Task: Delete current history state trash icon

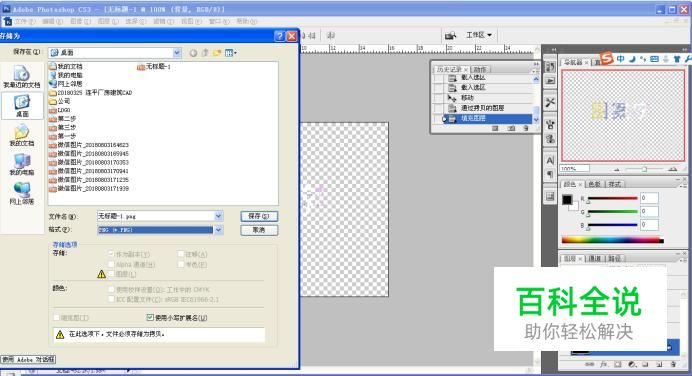Action: 526,128
